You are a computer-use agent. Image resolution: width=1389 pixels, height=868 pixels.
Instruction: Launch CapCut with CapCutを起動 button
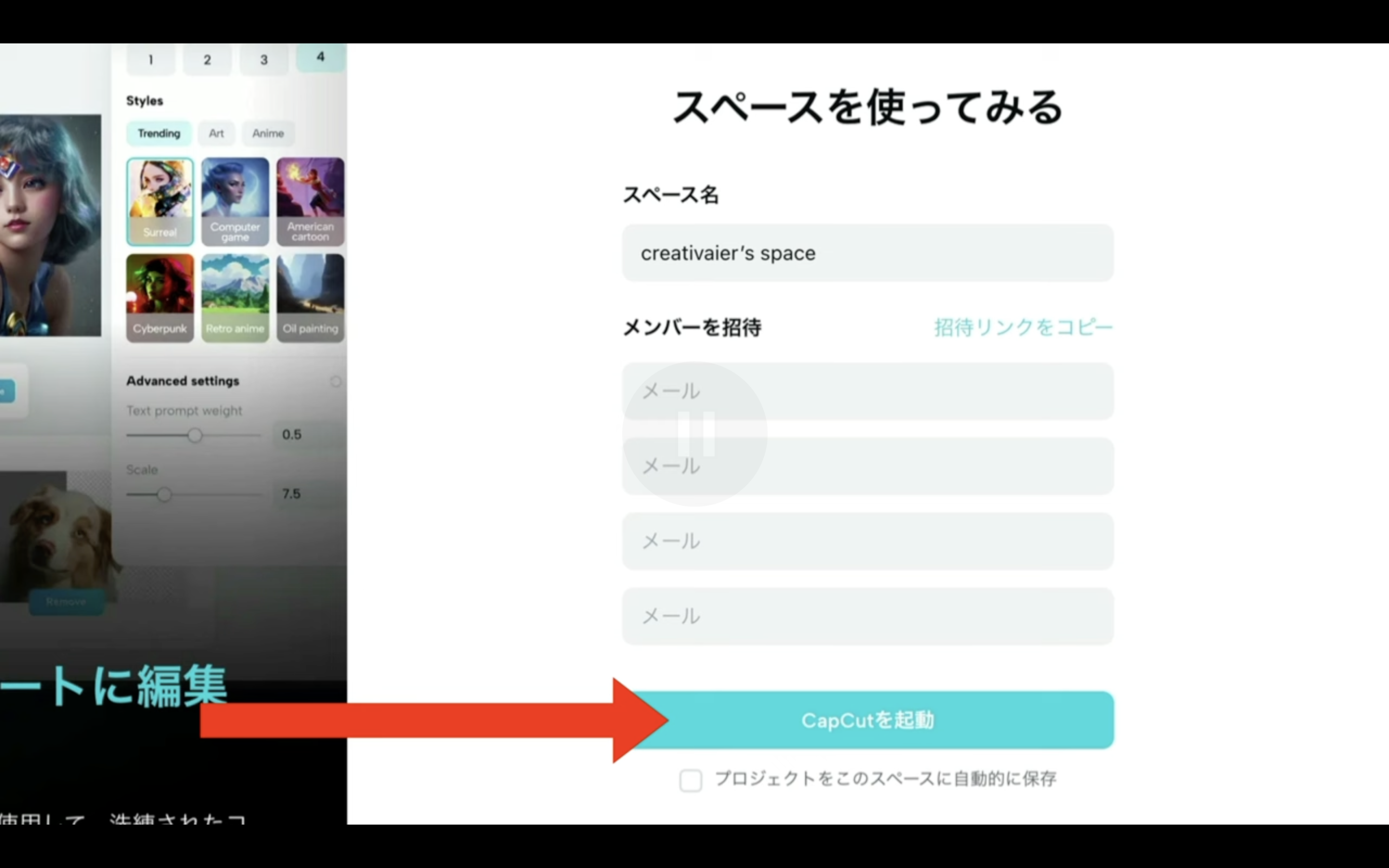[x=868, y=720]
